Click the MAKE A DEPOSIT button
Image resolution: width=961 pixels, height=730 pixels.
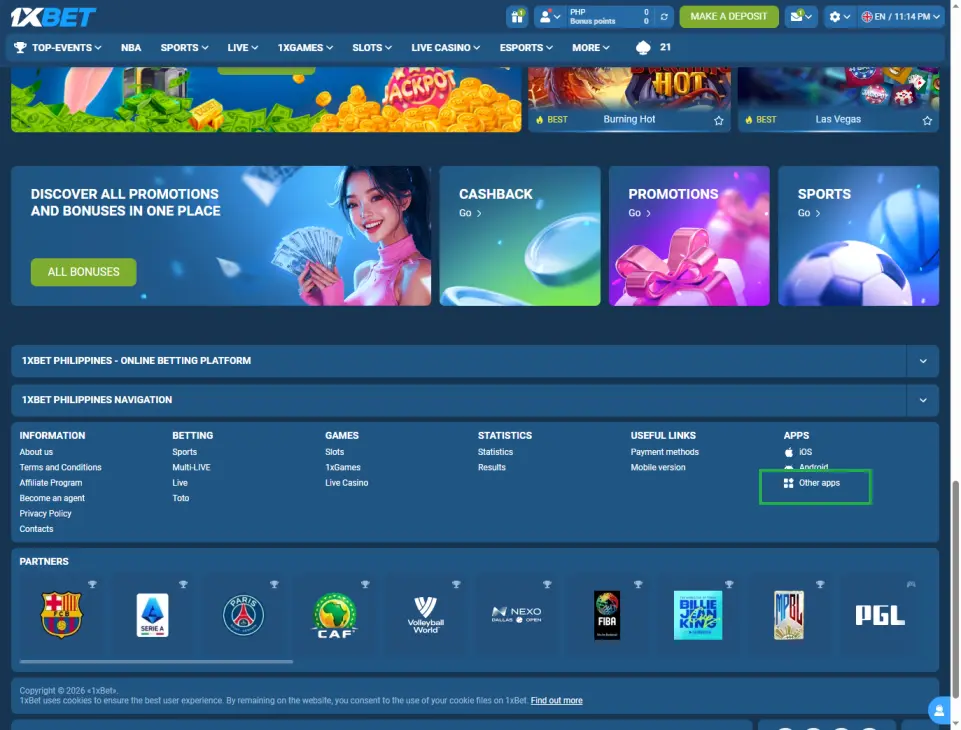tap(728, 16)
